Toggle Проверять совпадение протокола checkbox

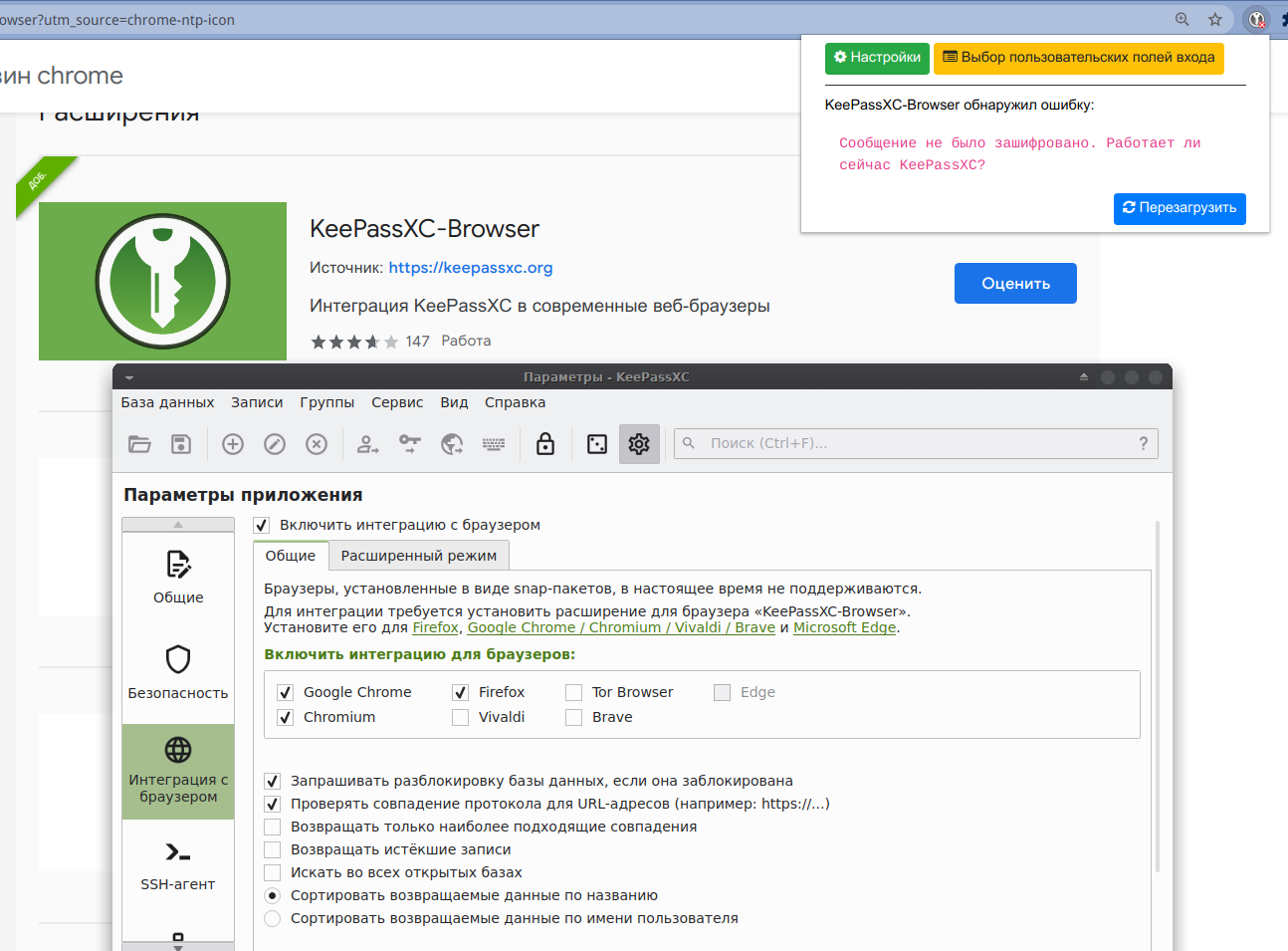click(272, 805)
